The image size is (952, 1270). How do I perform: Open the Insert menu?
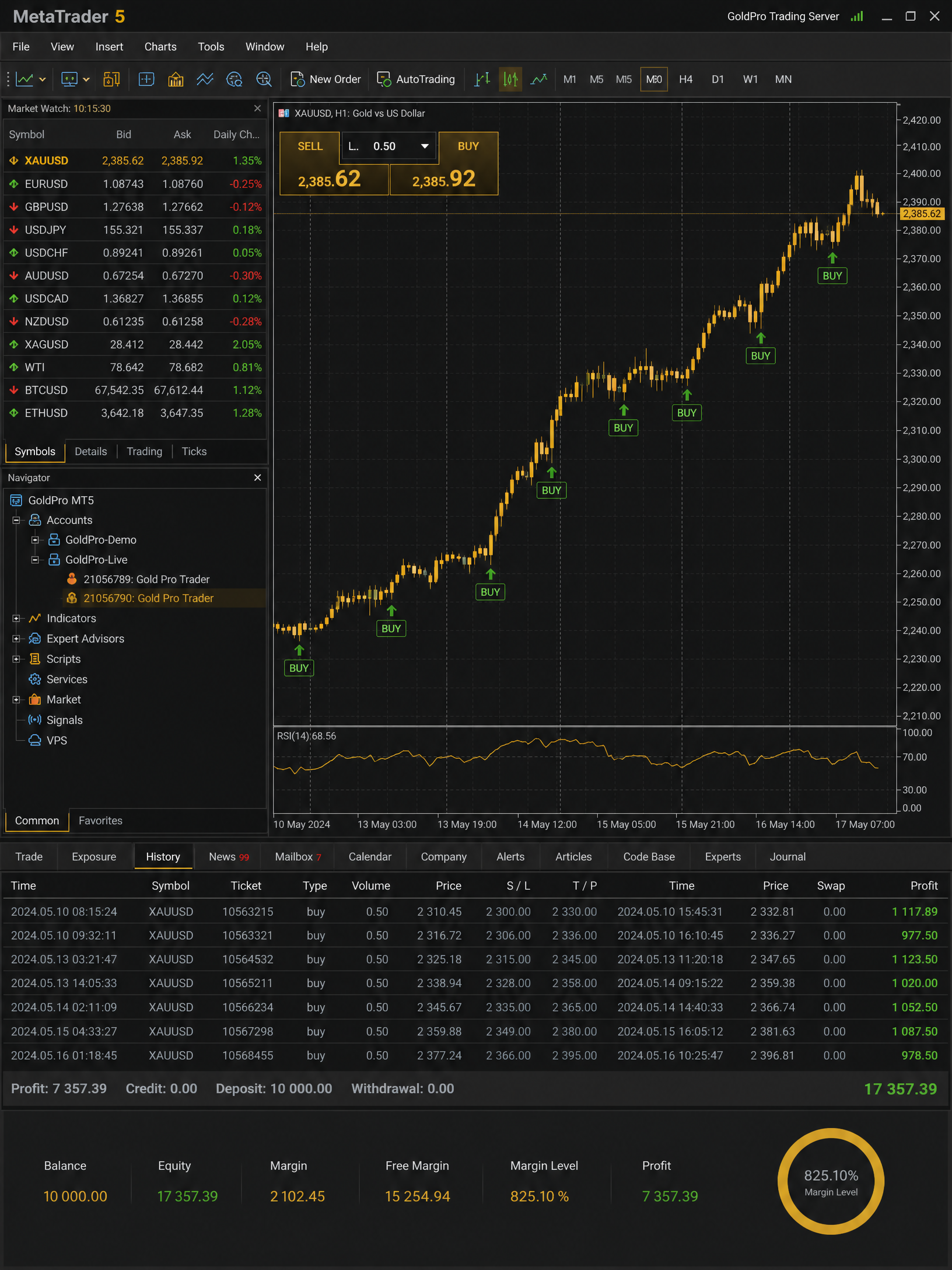(109, 47)
